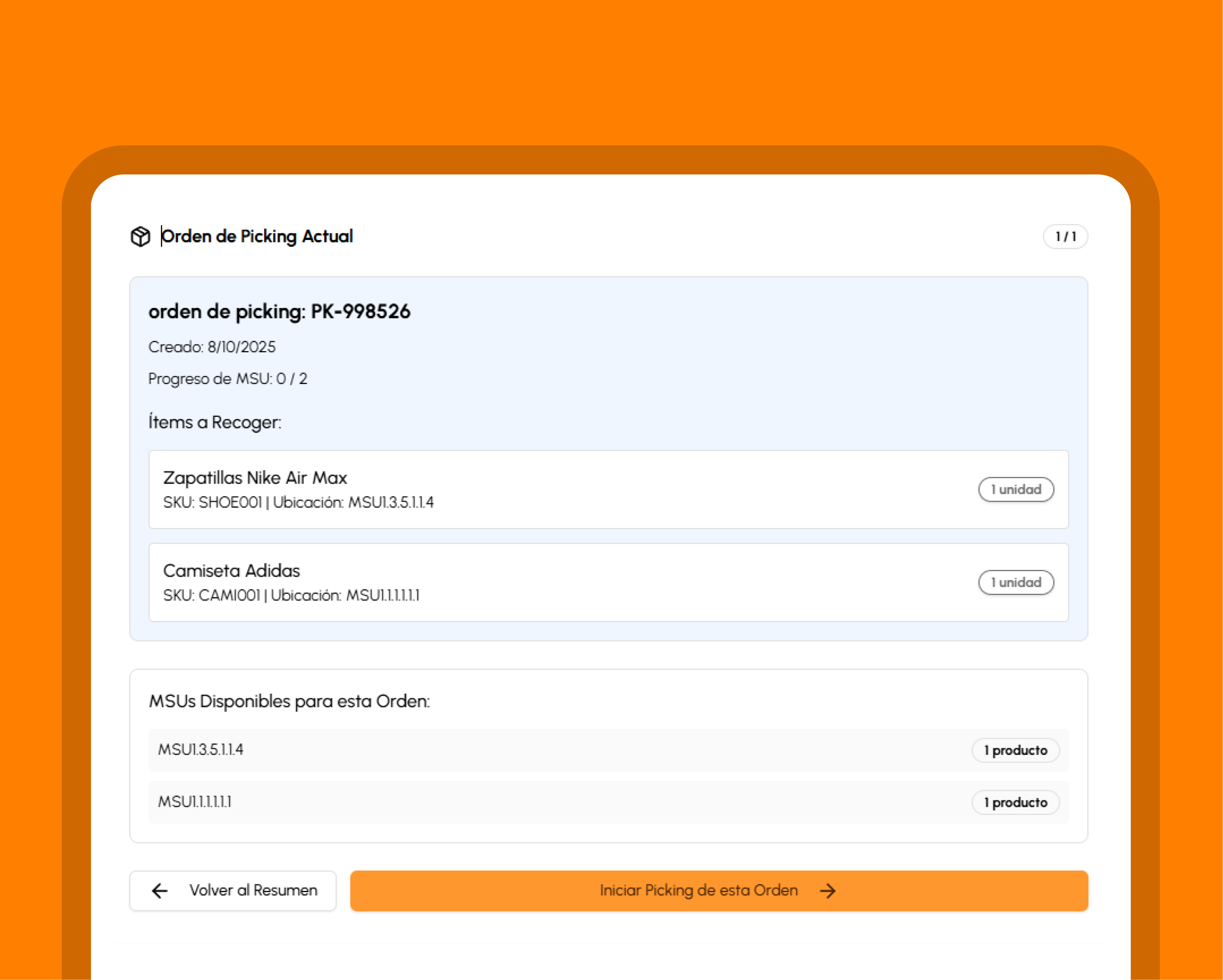Click the order title PK-998526
This screenshot has height=980, width=1223.
(x=279, y=311)
